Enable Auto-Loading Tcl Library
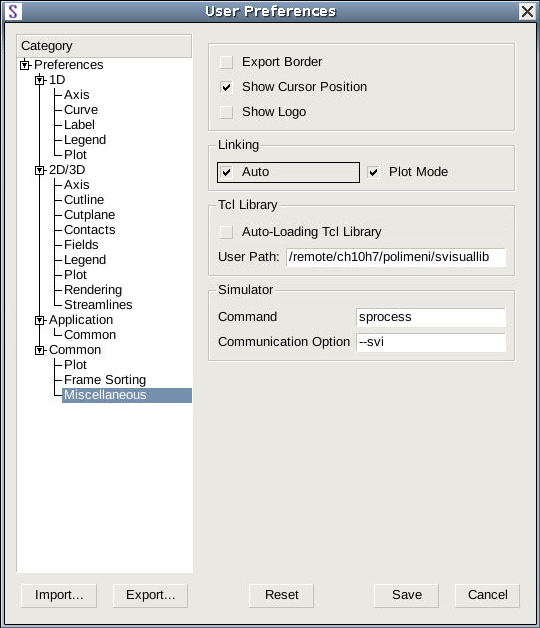This screenshot has width=540, height=628. point(226,232)
